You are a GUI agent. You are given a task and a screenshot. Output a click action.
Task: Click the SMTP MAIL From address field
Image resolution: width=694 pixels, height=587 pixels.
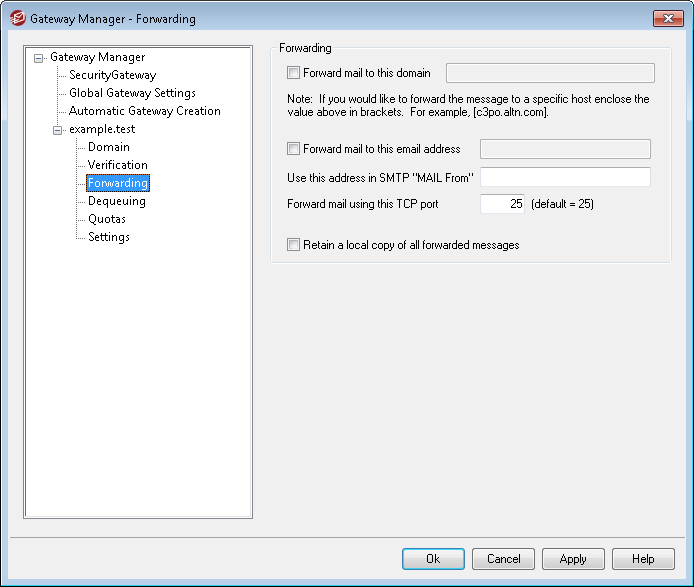(x=565, y=177)
